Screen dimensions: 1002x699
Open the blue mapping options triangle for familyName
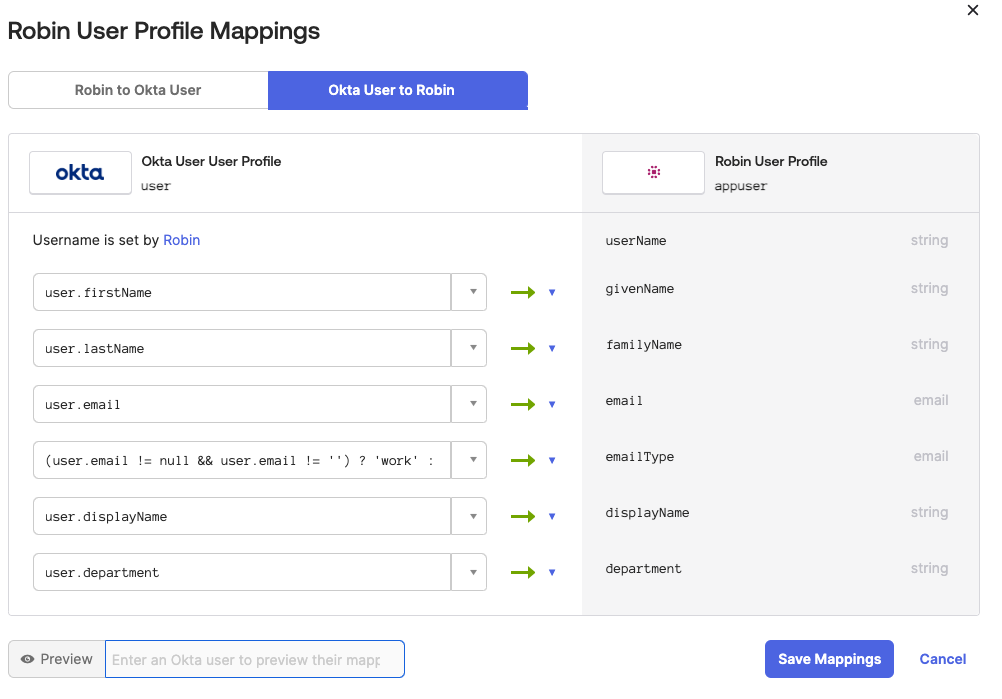(x=552, y=348)
